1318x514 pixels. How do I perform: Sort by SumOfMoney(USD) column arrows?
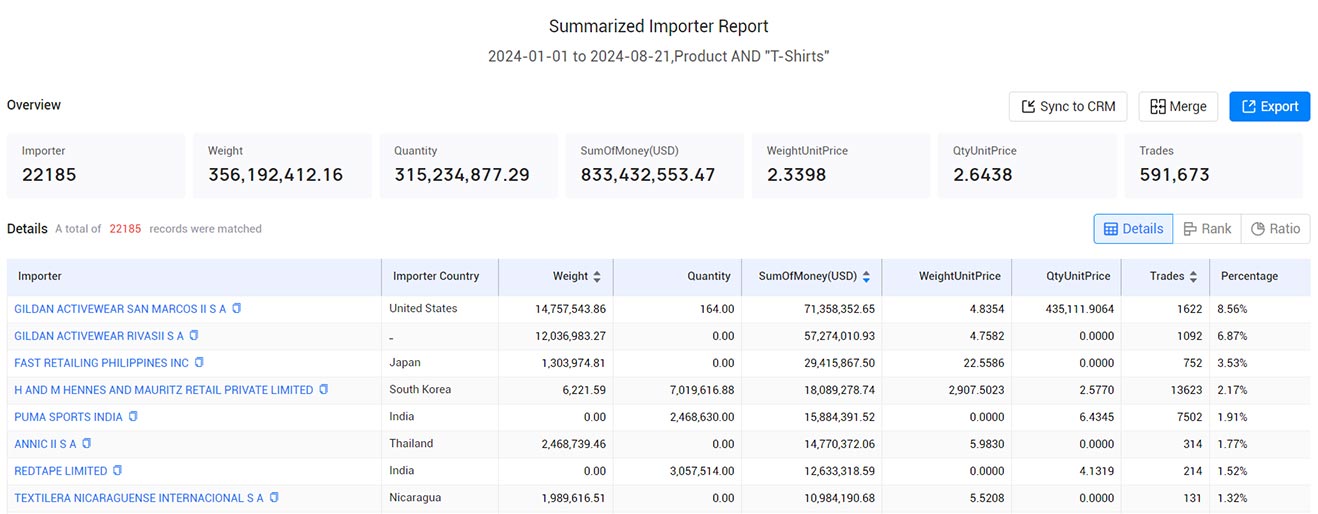click(866, 277)
